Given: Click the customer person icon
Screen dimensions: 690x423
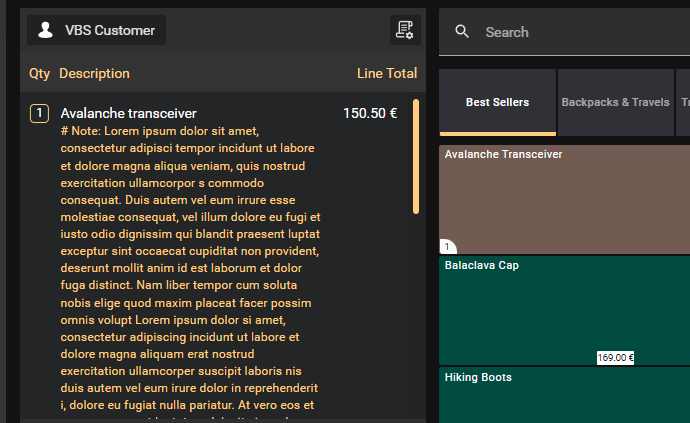Looking at the screenshot, I should [x=45, y=30].
